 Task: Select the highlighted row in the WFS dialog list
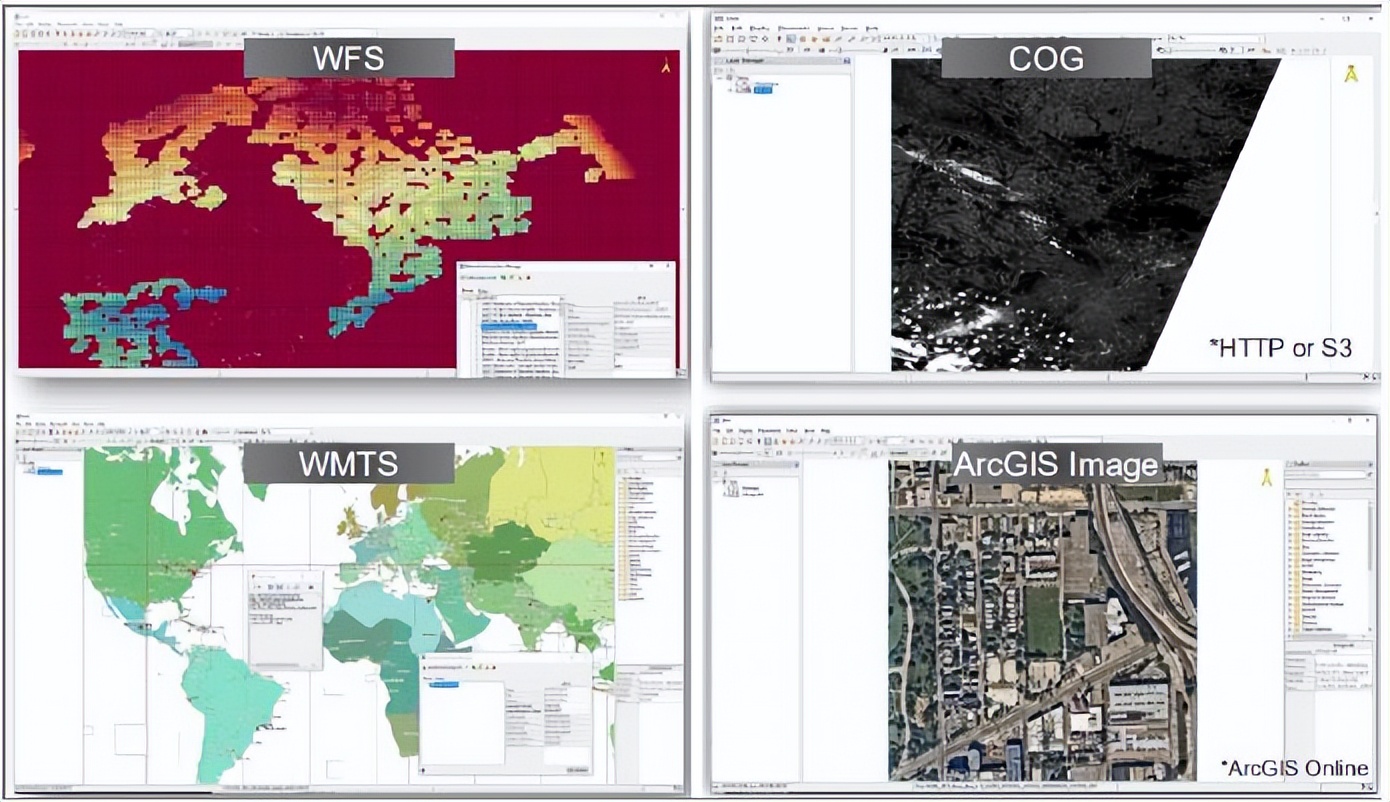[x=508, y=326]
